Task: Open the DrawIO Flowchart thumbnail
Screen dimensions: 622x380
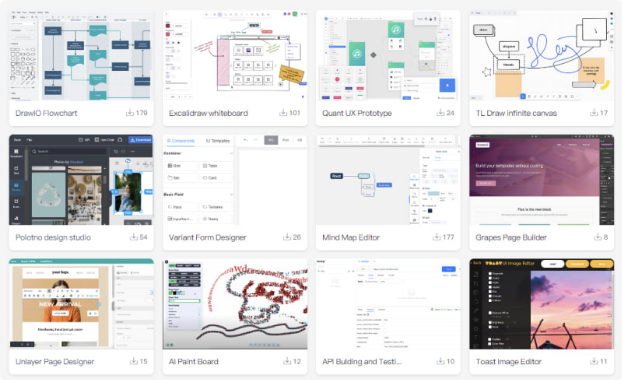Action: pyautogui.click(x=81, y=55)
